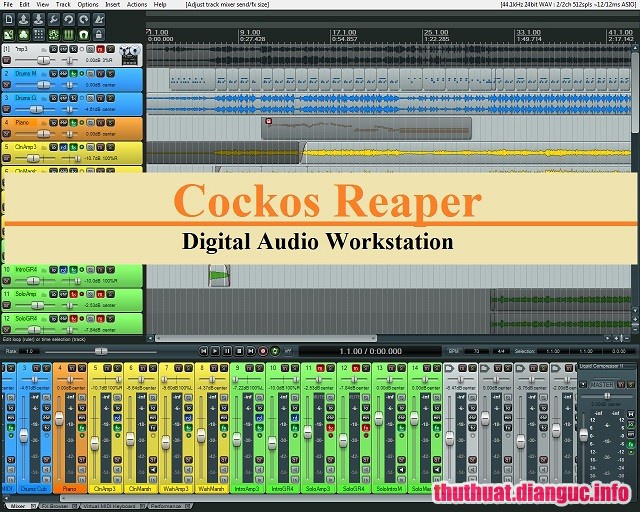Click the Open Project toolbar icon
The width and height of the screenshot is (640, 512).
coord(24,19)
